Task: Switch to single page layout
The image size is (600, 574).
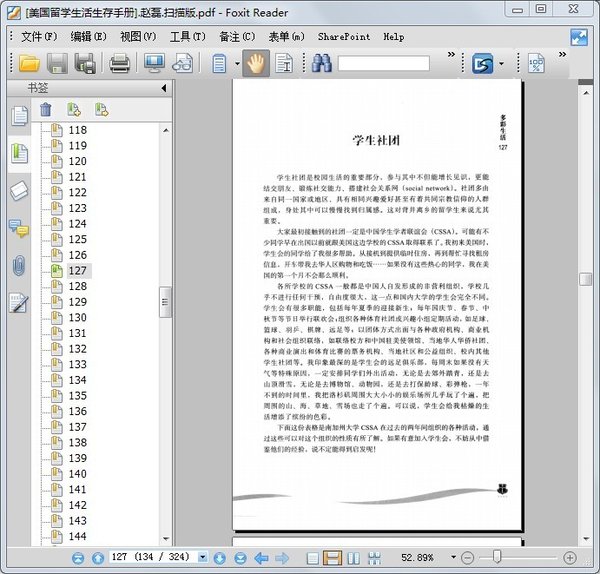Action: (313, 558)
